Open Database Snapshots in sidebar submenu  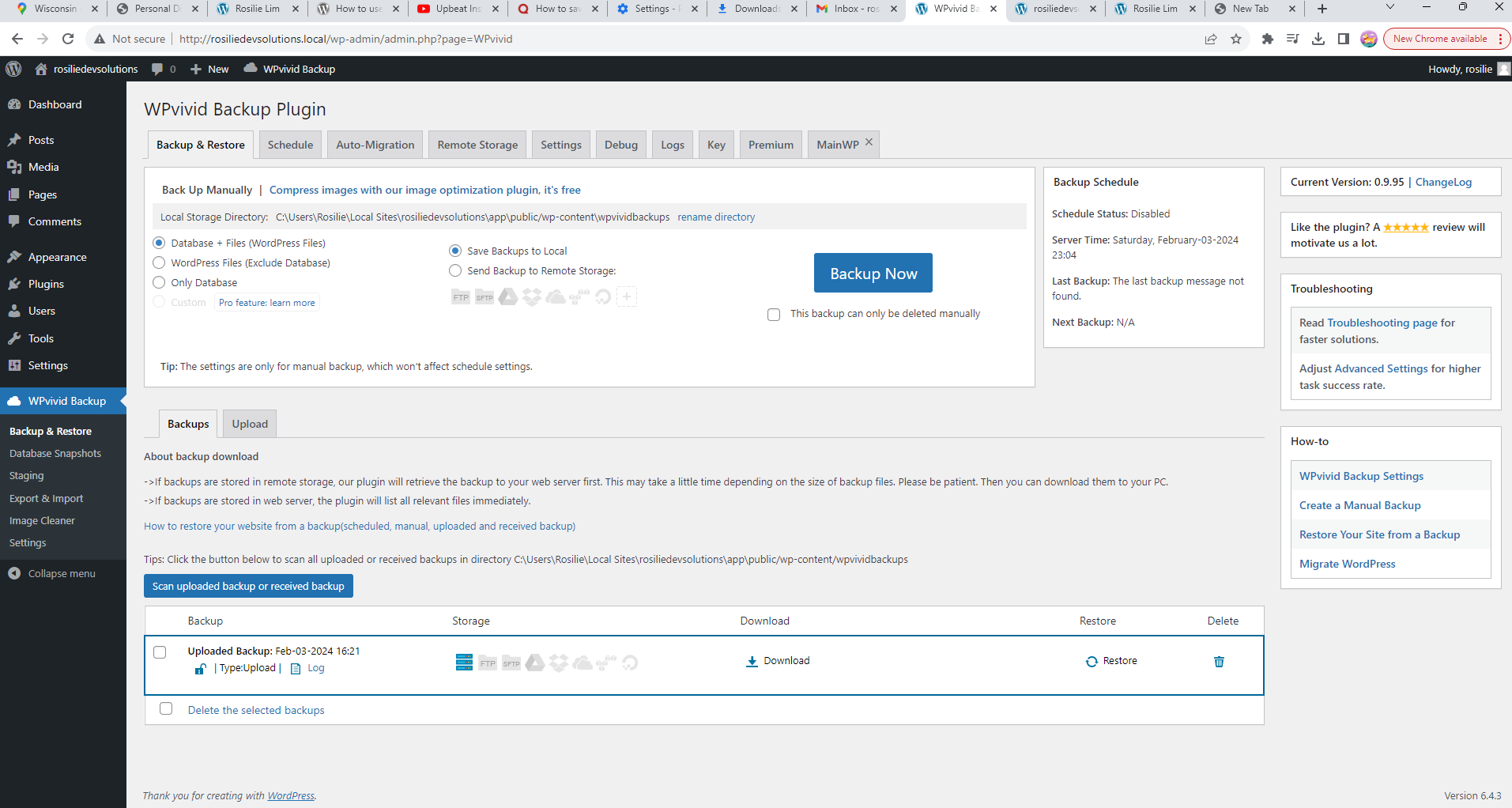pos(55,453)
